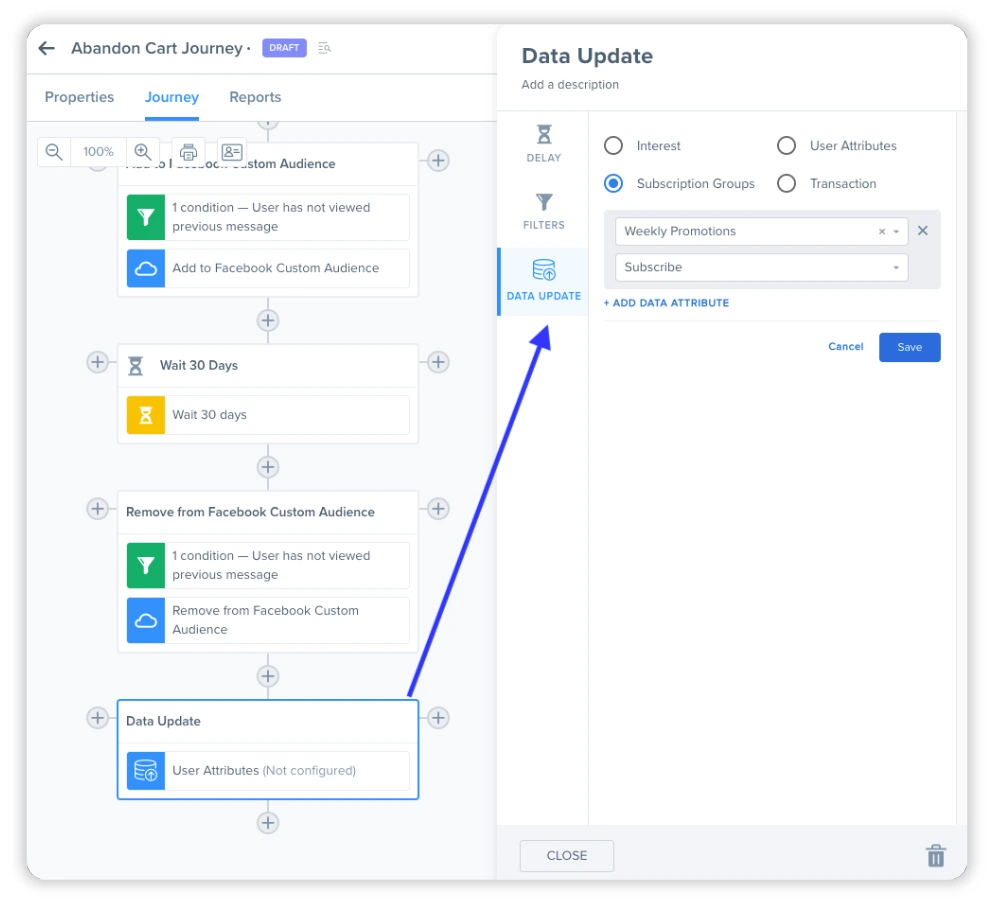Add step below Remove from Facebook Custom Audience
Image resolution: width=994 pixels, height=904 pixels.
268,676
